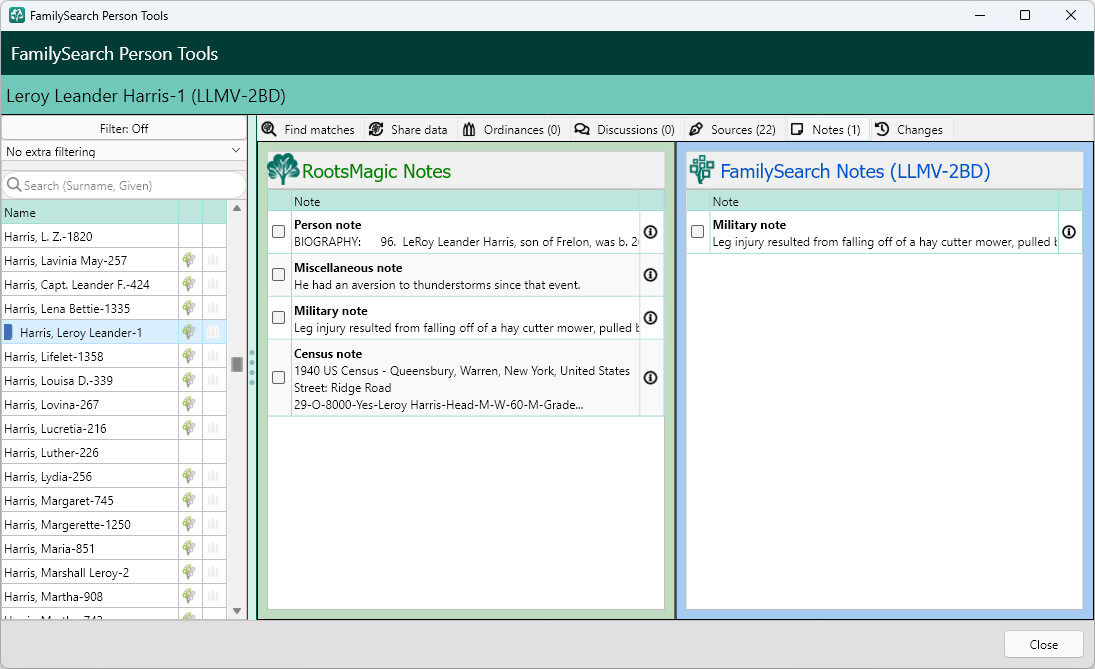Viewport: 1095px width, 669px height.
Task: Click the FamilySearch tree icon for Leroy Leander-1
Action: 189,332
